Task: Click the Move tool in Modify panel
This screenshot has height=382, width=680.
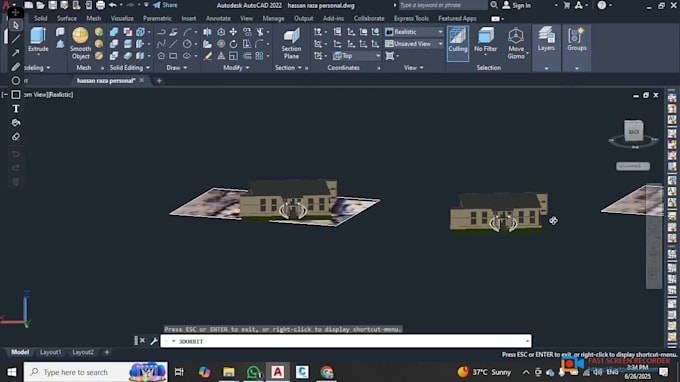Action: [x=233, y=32]
